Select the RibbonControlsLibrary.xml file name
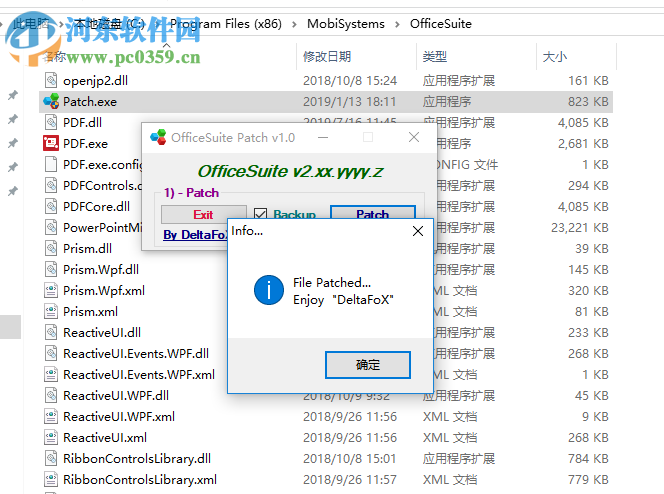The image size is (664, 494). click(x=140, y=480)
